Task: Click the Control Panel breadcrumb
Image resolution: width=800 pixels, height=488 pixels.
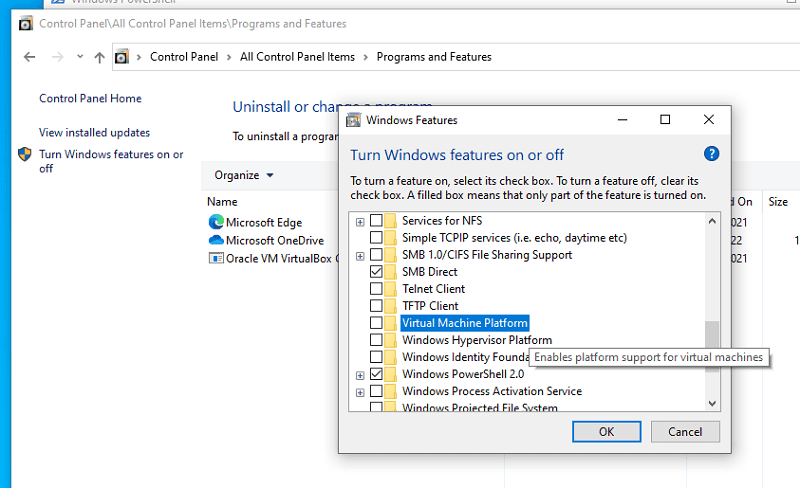Action: 184,57
